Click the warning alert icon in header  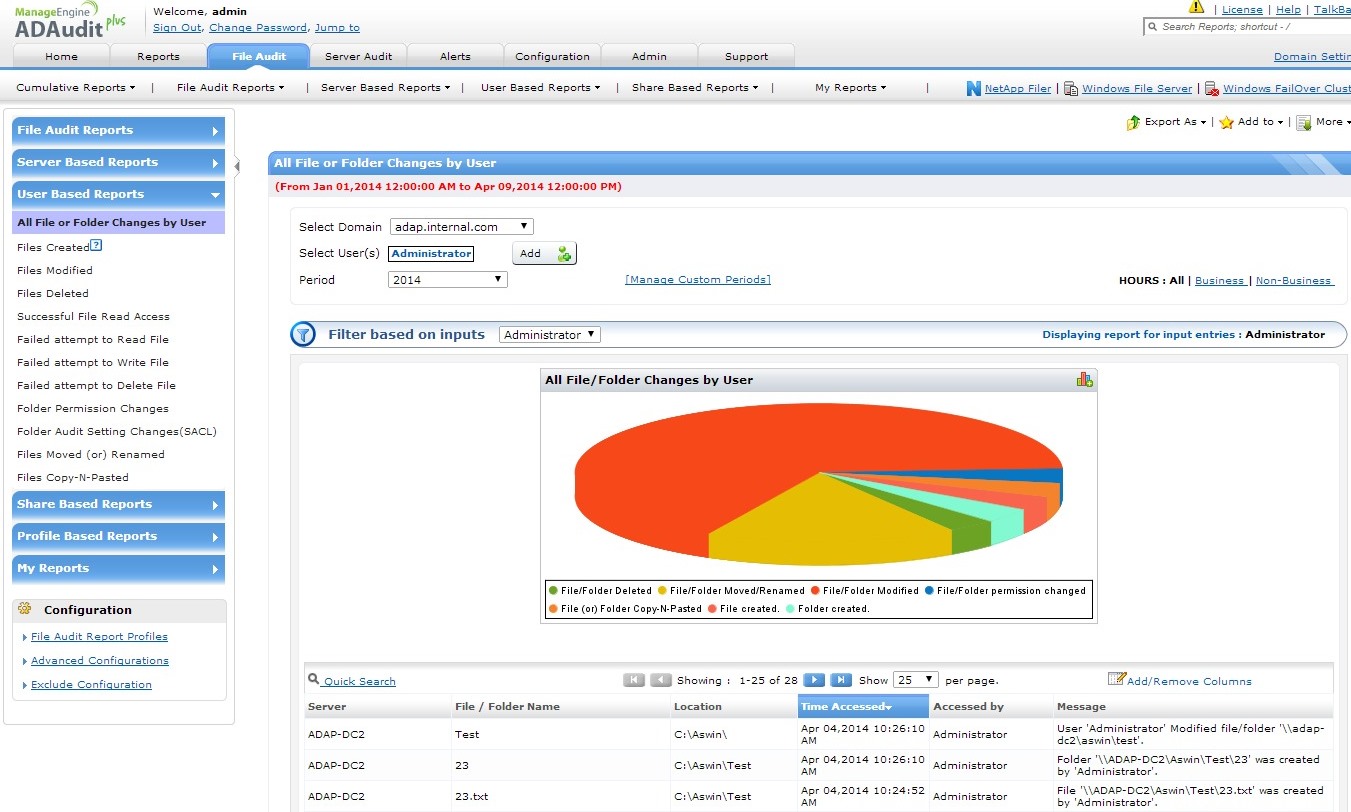click(x=1196, y=7)
